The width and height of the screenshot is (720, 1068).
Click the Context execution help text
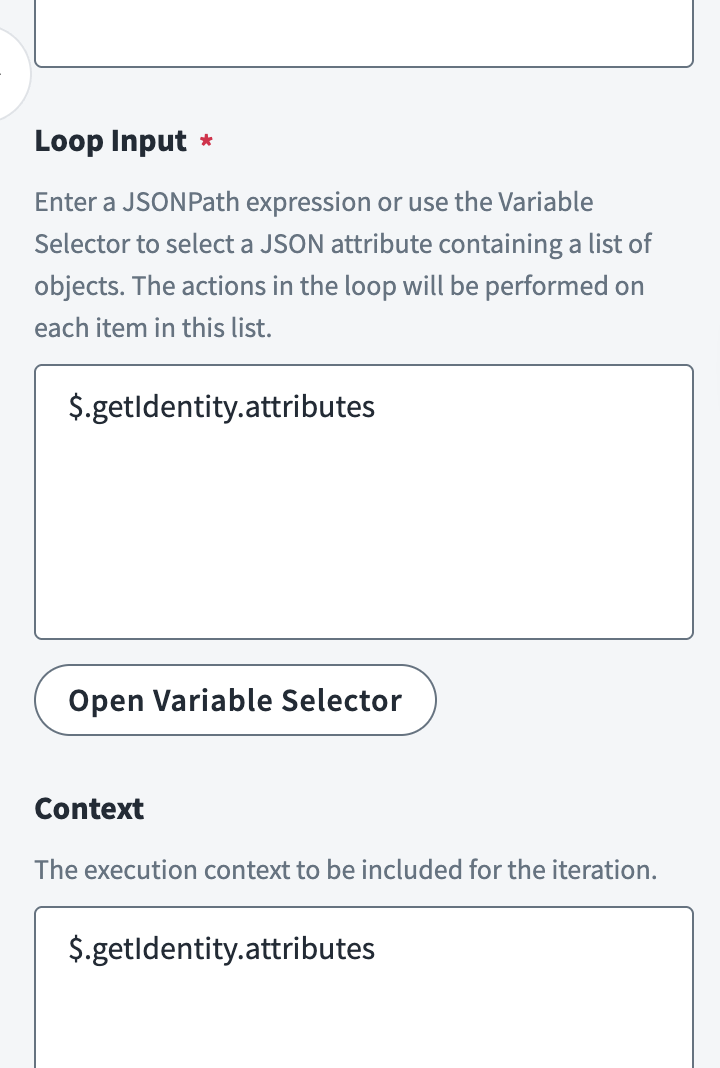[345, 870]
